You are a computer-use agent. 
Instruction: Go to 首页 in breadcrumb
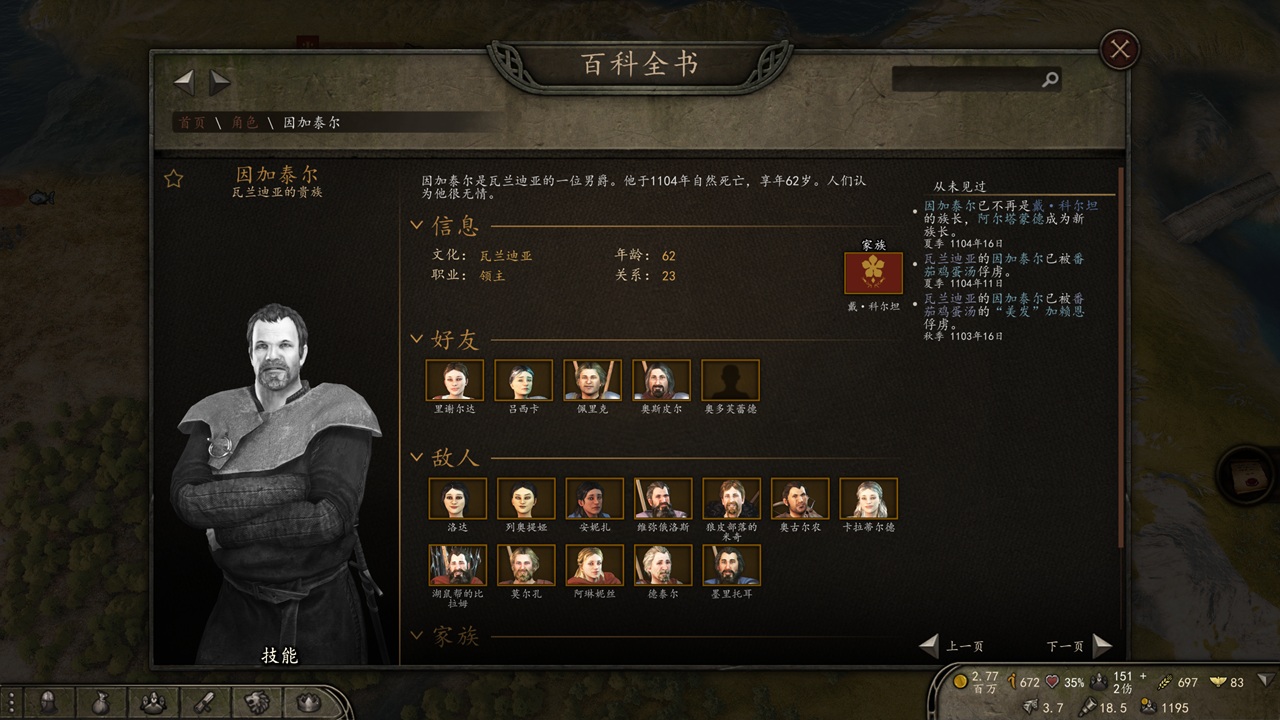click(192, 122)
